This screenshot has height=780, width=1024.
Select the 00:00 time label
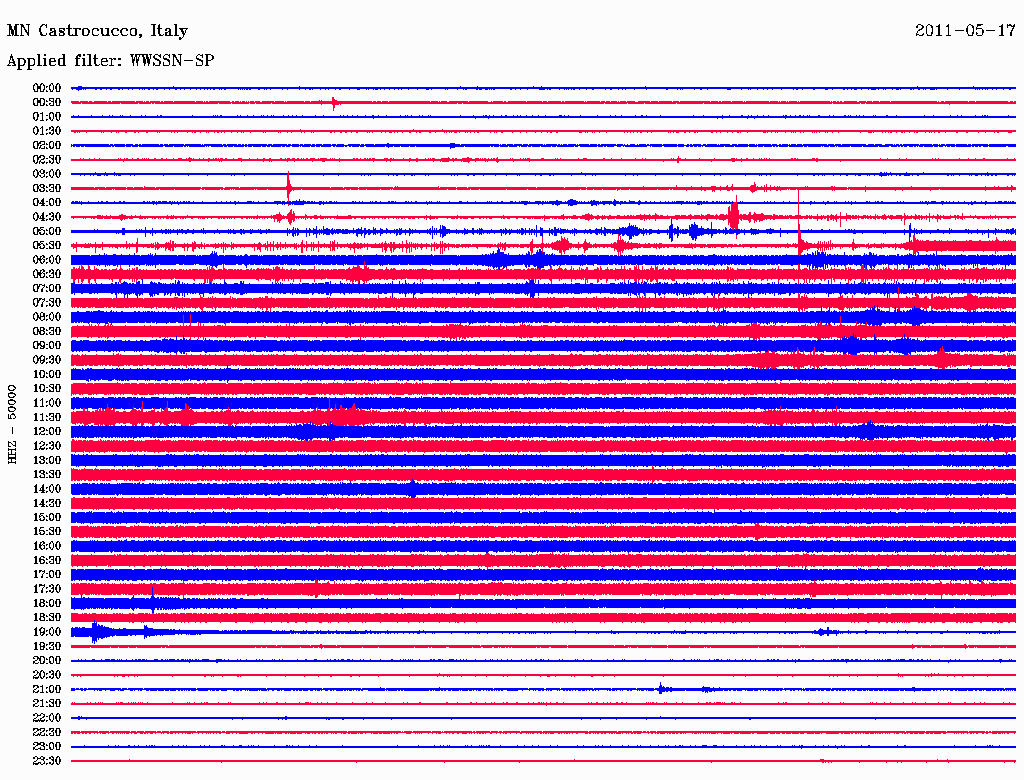[47, 88]
